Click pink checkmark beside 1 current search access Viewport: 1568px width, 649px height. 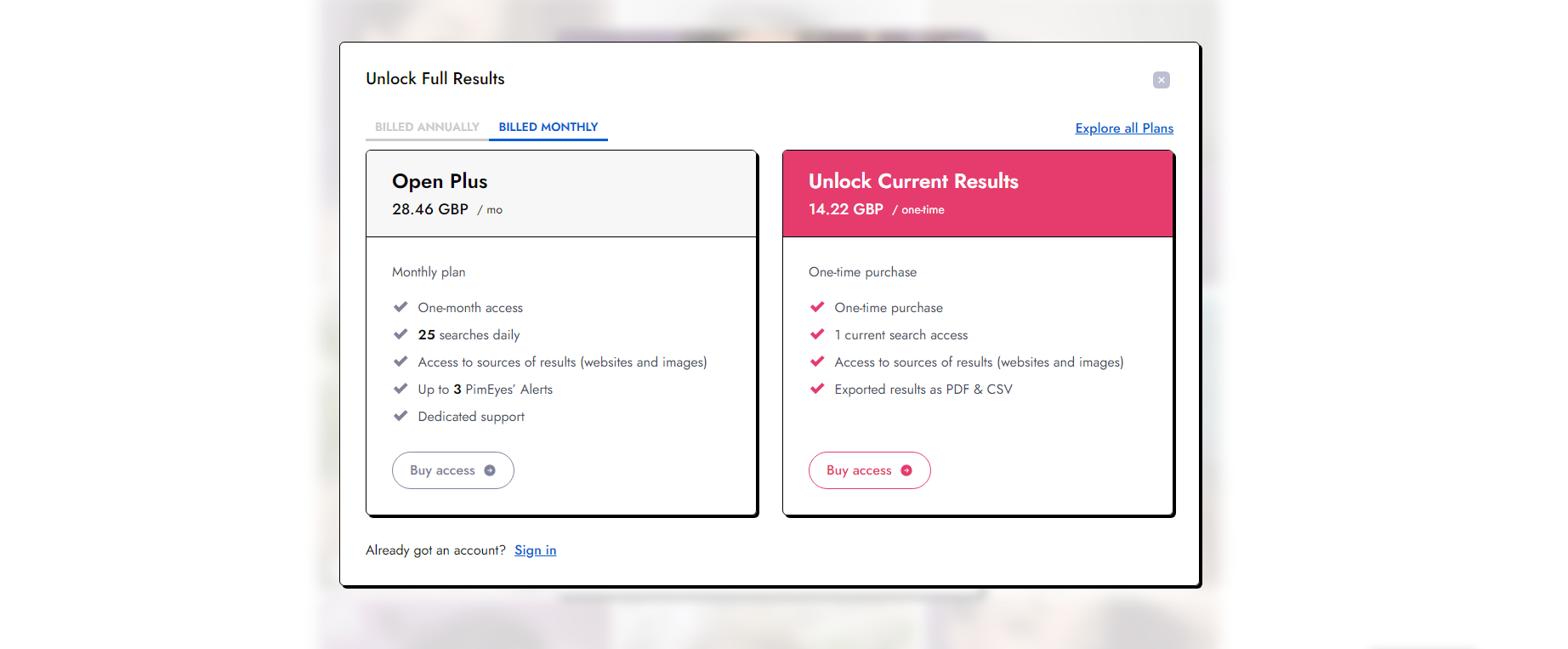point(817,334)
